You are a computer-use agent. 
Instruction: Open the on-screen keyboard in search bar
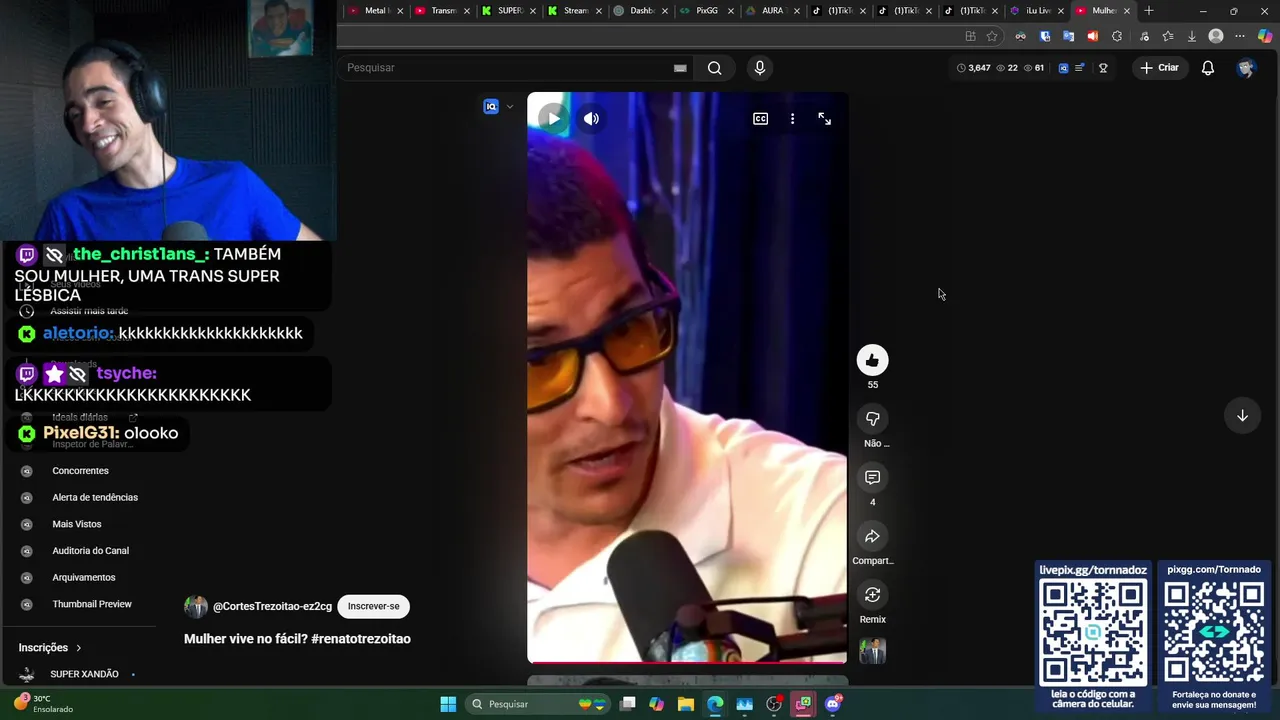[x=680, y=68]
